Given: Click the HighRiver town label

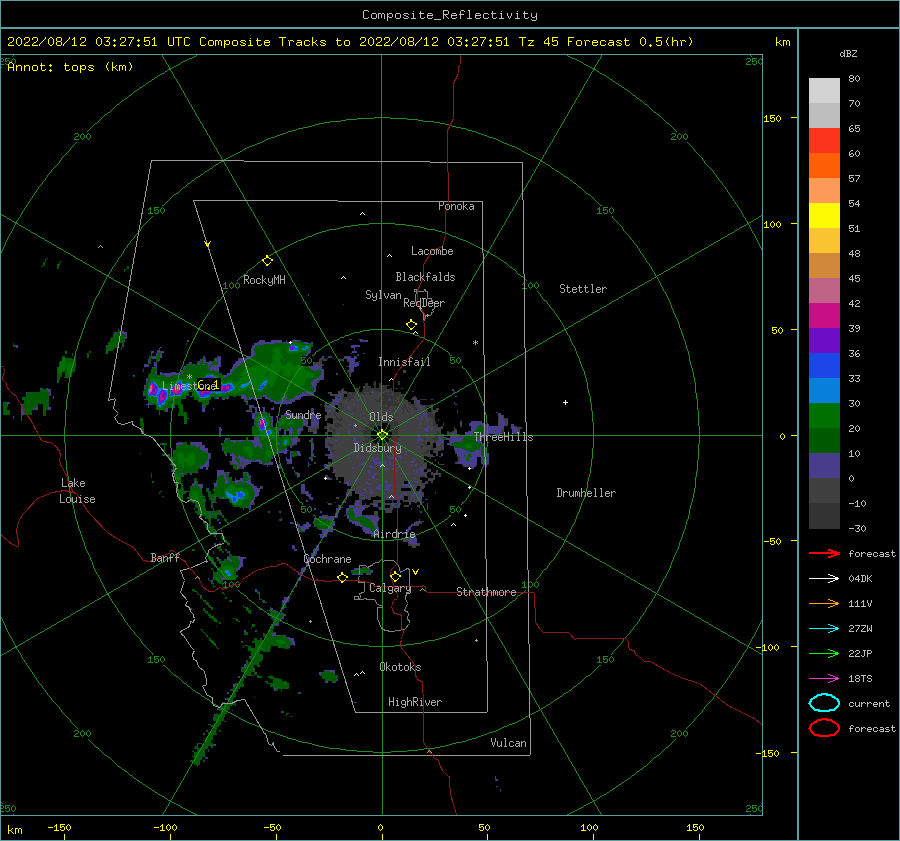Looking at the screenshot, I should coord(415,702).
